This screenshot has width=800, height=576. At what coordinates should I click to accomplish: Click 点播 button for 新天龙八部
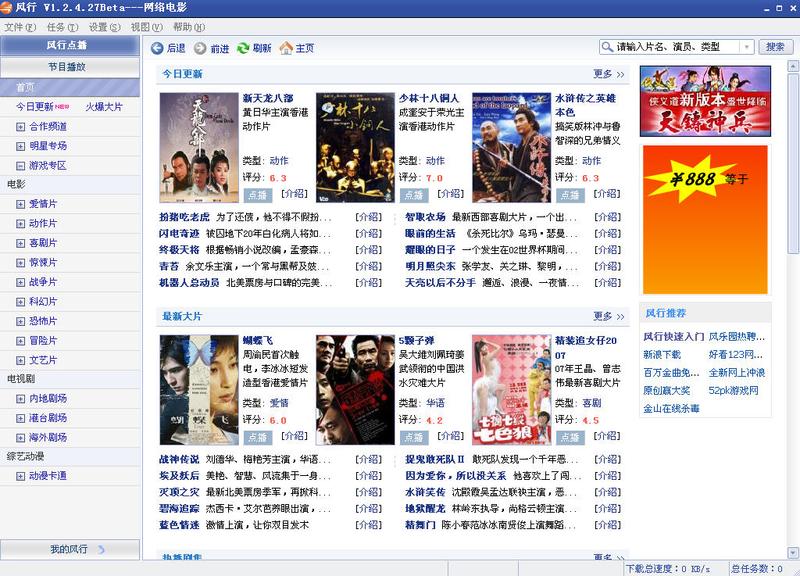pyautogui.click(x=258, y=195)
